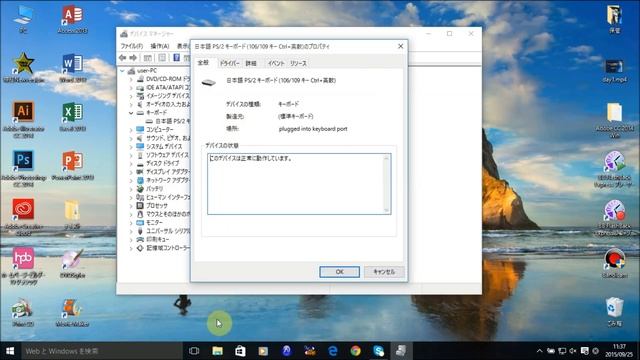The height and width of the screenshot is (360, 640).
Task: Select the 印刷キュー tree item
Action: click(x=157, y=240)
